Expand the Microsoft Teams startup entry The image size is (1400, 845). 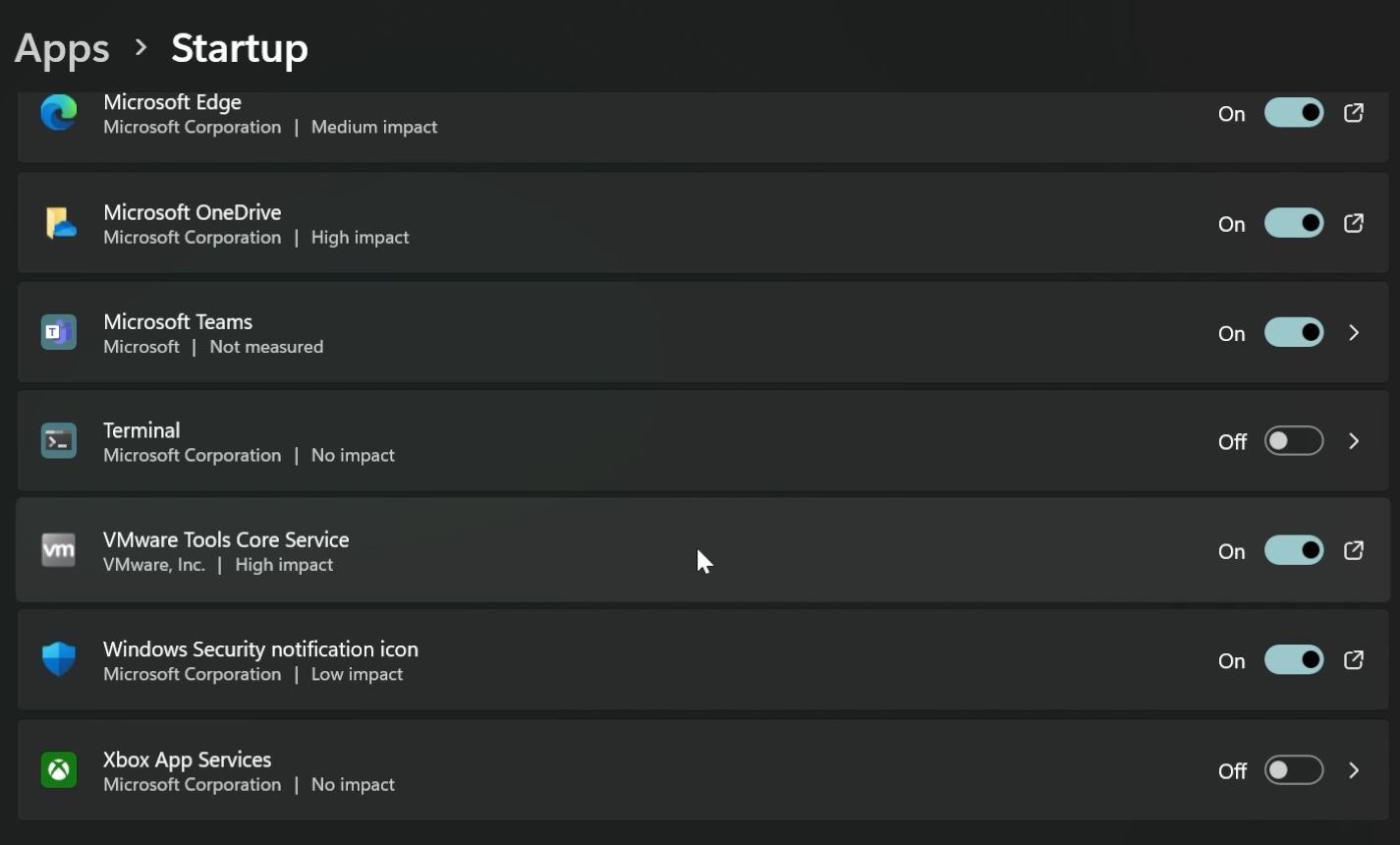click(1354, 332)
